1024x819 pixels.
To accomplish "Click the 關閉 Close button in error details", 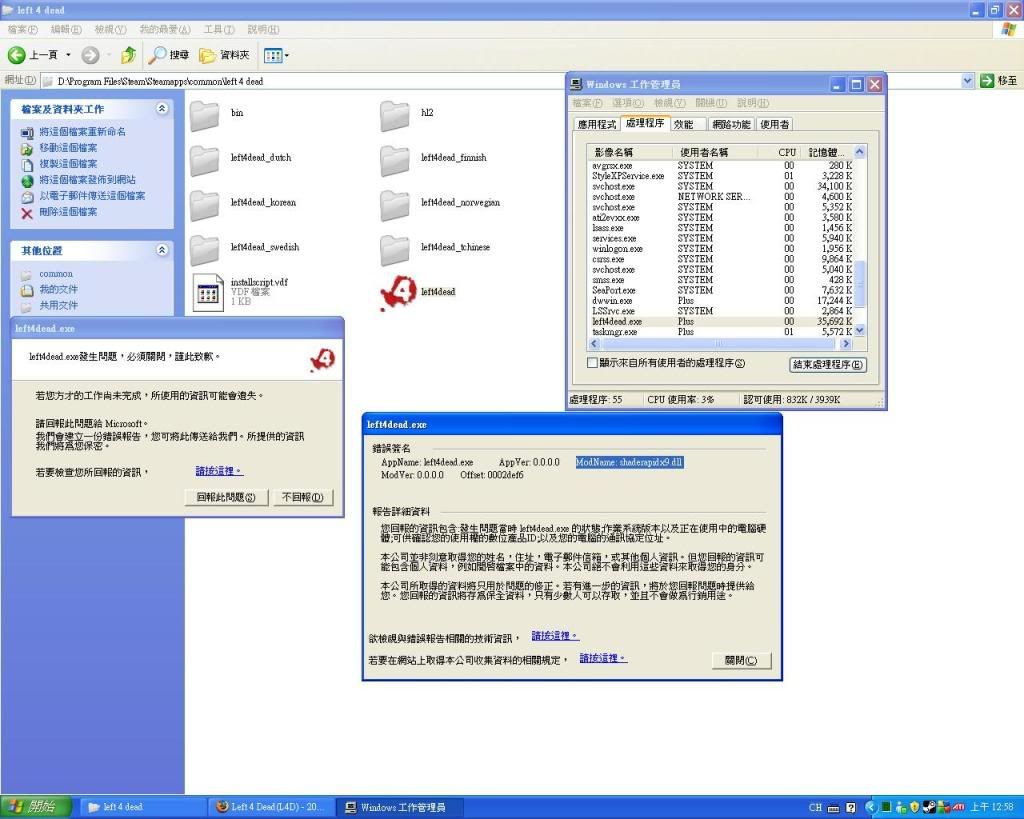I will pos(742,660).
